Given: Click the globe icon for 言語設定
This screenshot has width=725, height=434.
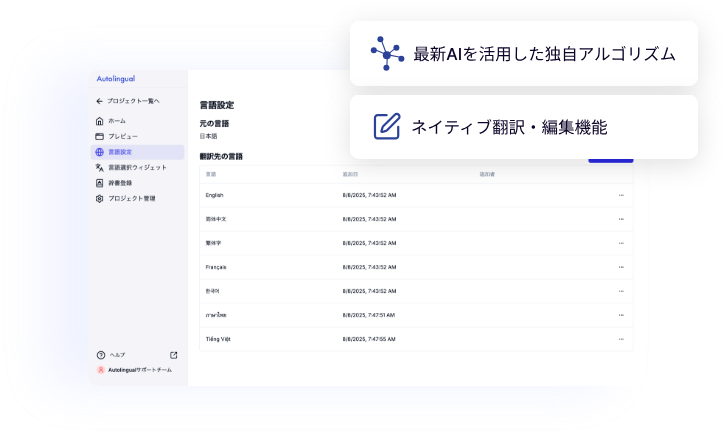Looking at the screenshot, I should 99,152.
